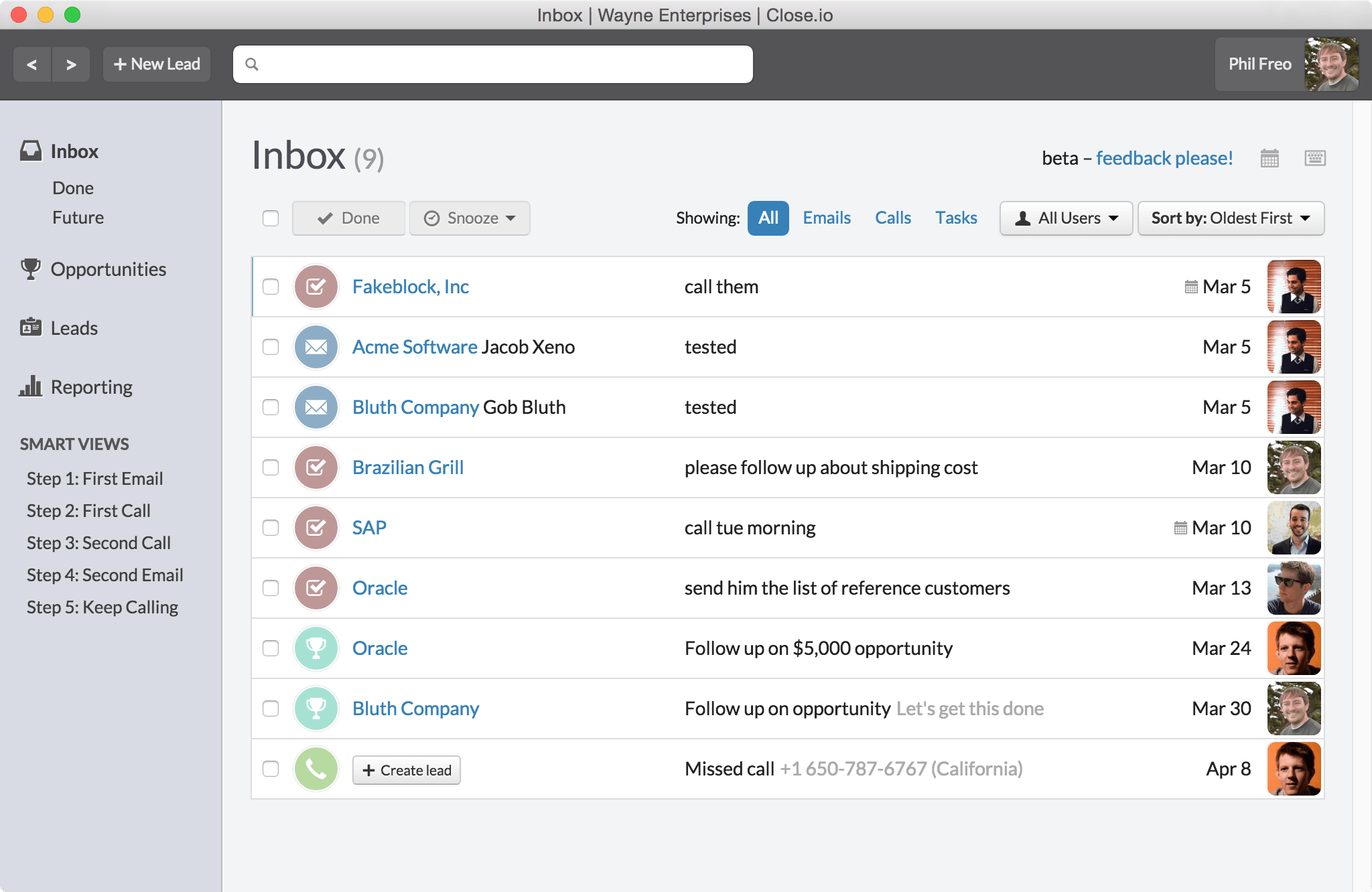1372x892 pixels.
Task: Select the Calls filter tab
Action: (893, 218)
